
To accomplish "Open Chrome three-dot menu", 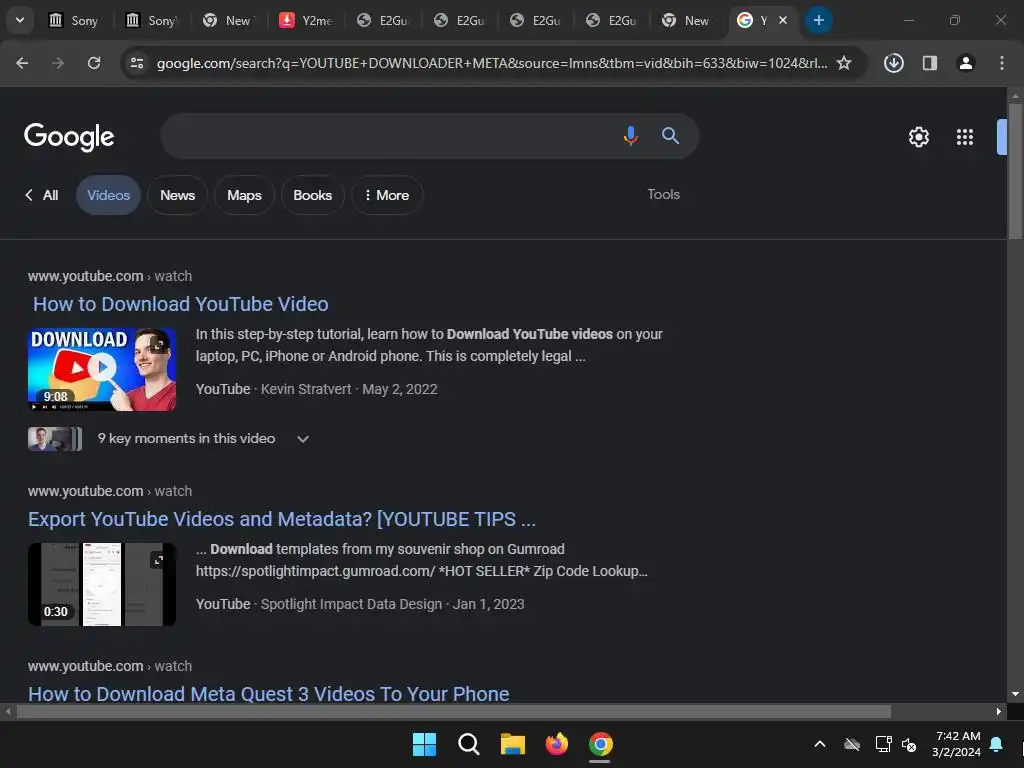I will (x=1001, y=63).
